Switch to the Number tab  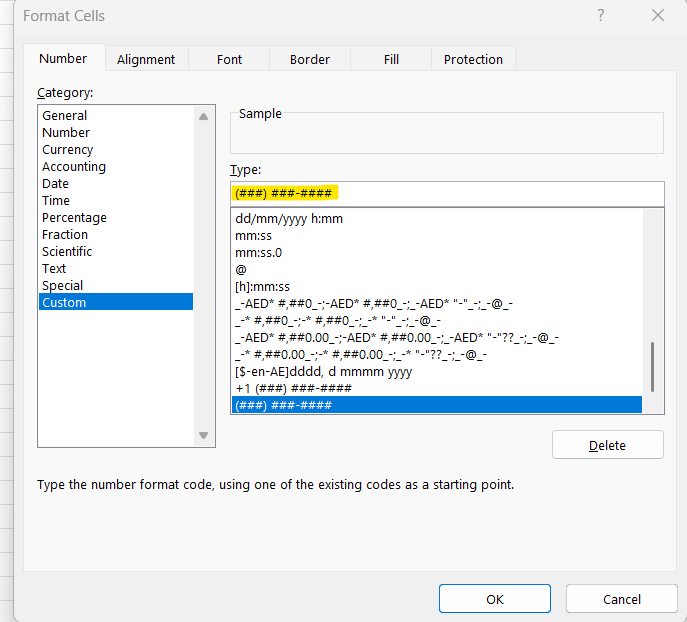point(63,58)
